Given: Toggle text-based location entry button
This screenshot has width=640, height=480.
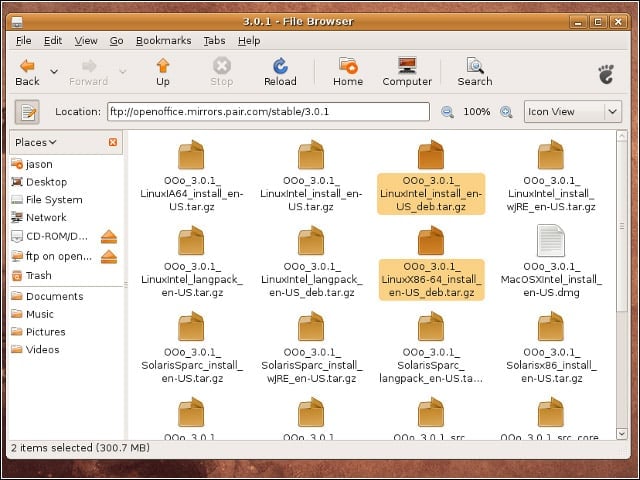Looking at the screenshot, I should (x=27, y=112).
